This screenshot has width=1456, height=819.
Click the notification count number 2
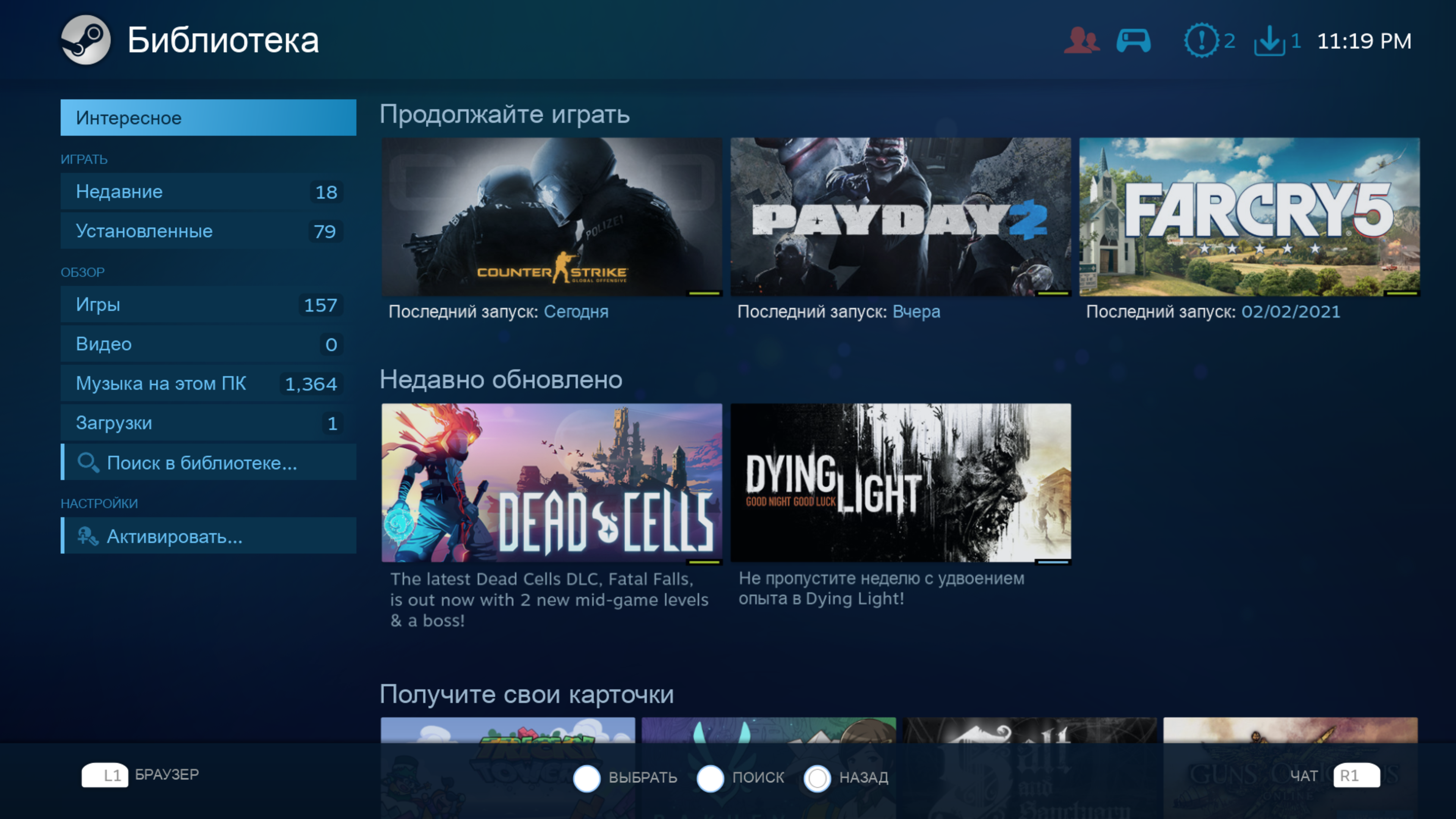pos(1229,41)
